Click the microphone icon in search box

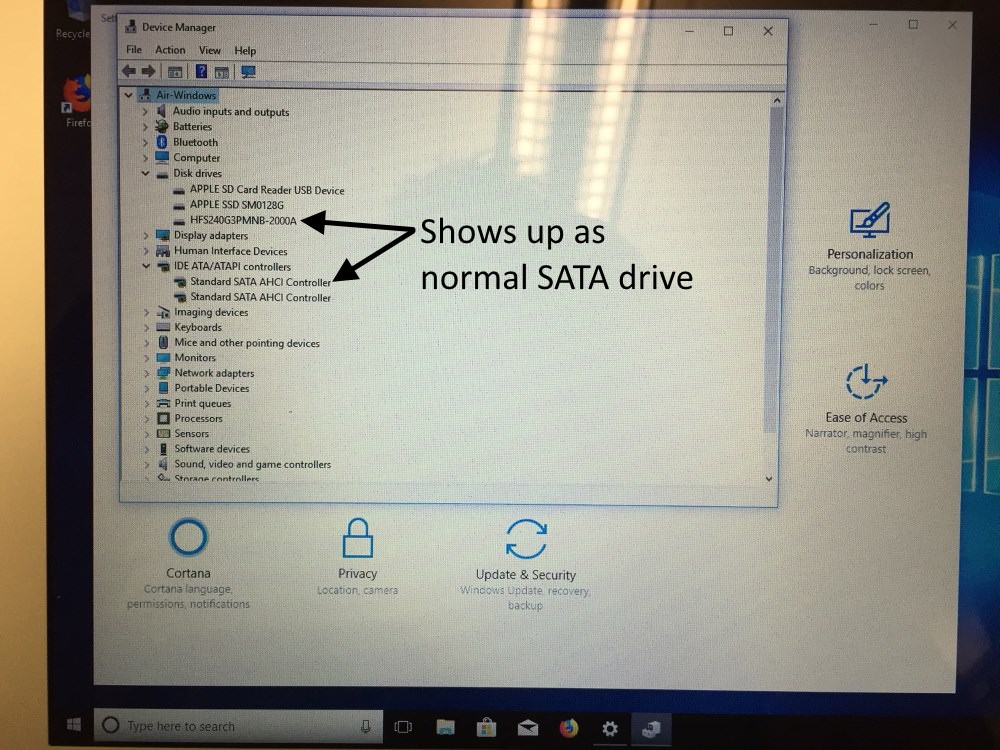click(365, 726)
